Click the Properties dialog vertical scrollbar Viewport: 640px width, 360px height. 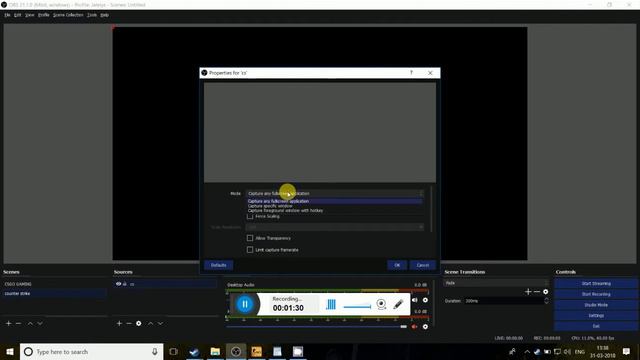coord(431,209)
